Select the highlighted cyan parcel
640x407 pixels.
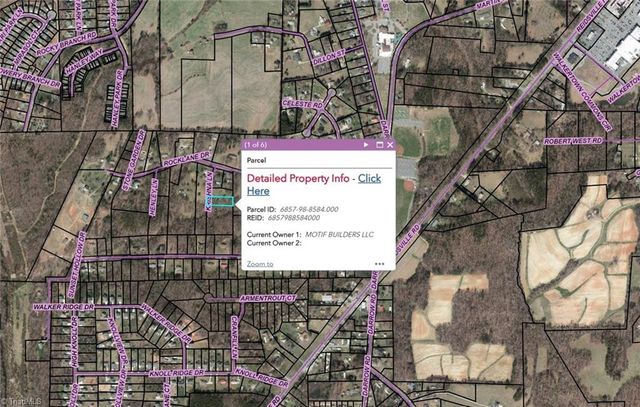222,201
